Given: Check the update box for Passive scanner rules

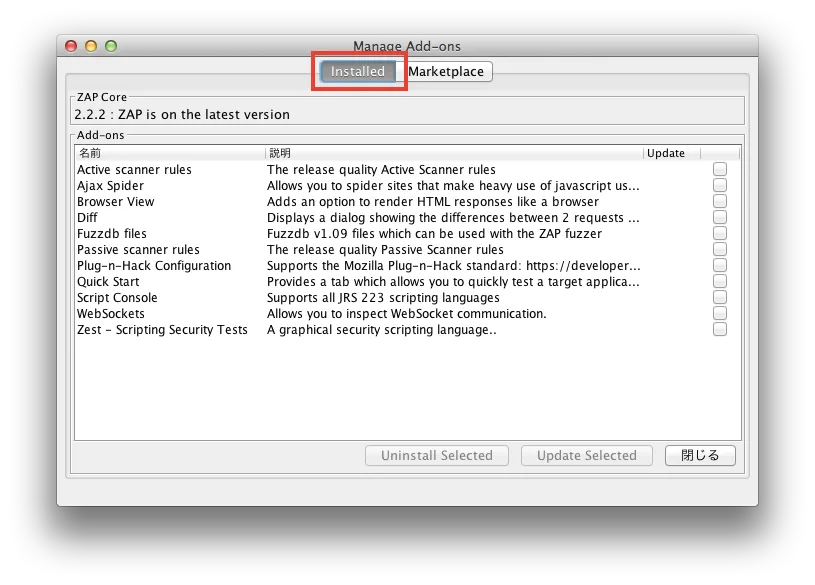Looking at the screenshot, I should (x=719, y=249).
